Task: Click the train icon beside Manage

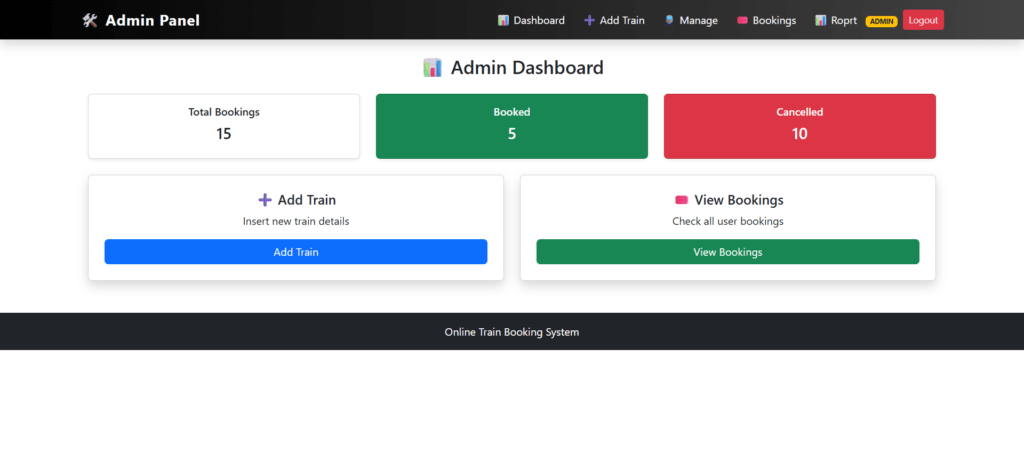Action: 669,20
